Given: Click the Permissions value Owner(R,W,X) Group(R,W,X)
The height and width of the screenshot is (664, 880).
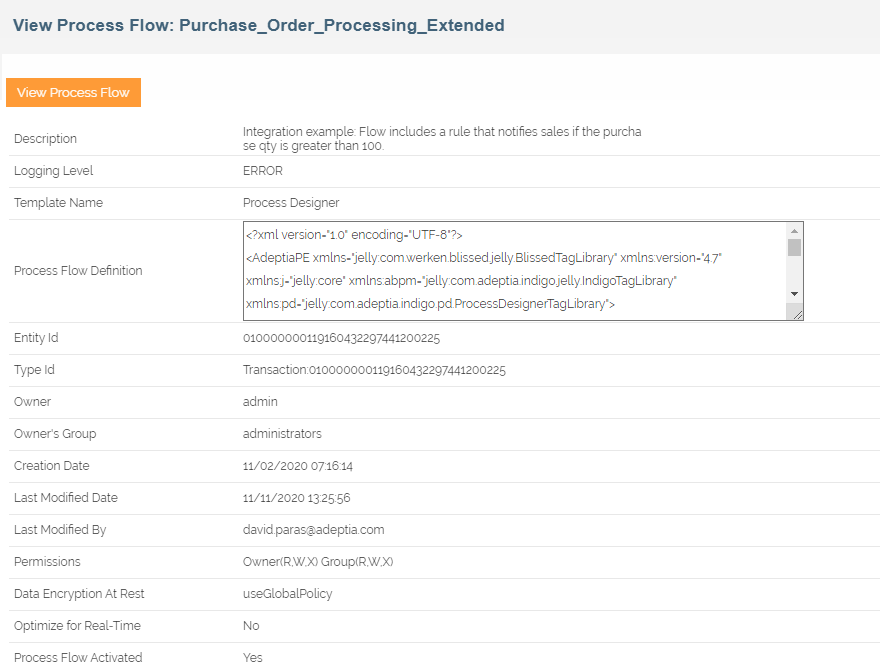Looking at the screenshot, I should coord(318,562).
